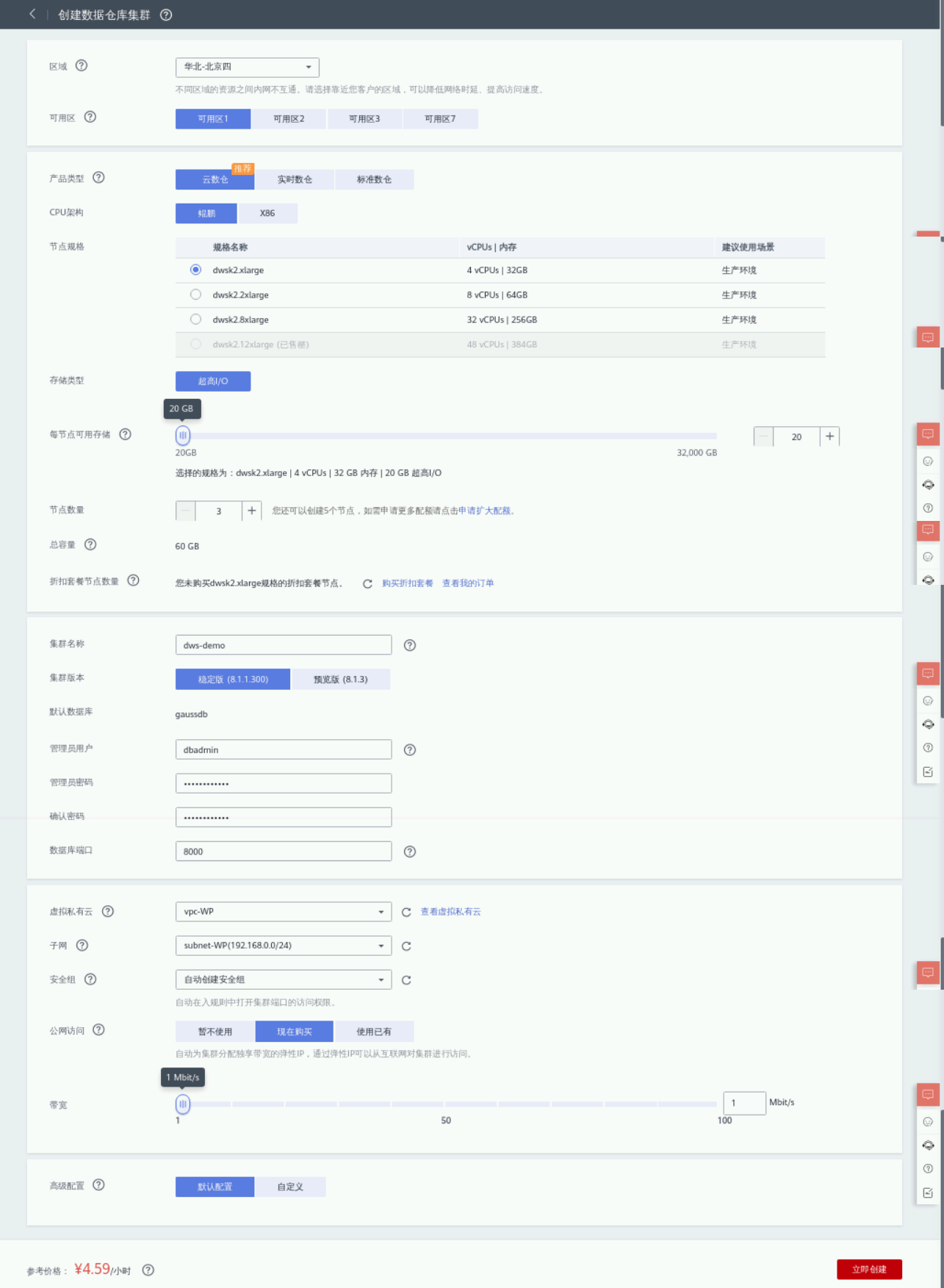This screenshot has height=1288, width=944.
Task: Refresh the 子网 list
Action: 406,946
